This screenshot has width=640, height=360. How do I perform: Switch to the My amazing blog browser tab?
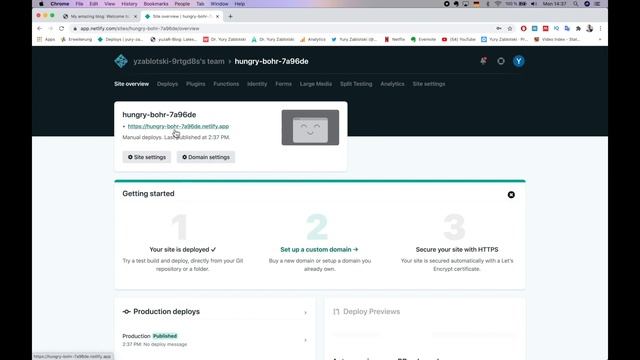[x=99, y=16]
